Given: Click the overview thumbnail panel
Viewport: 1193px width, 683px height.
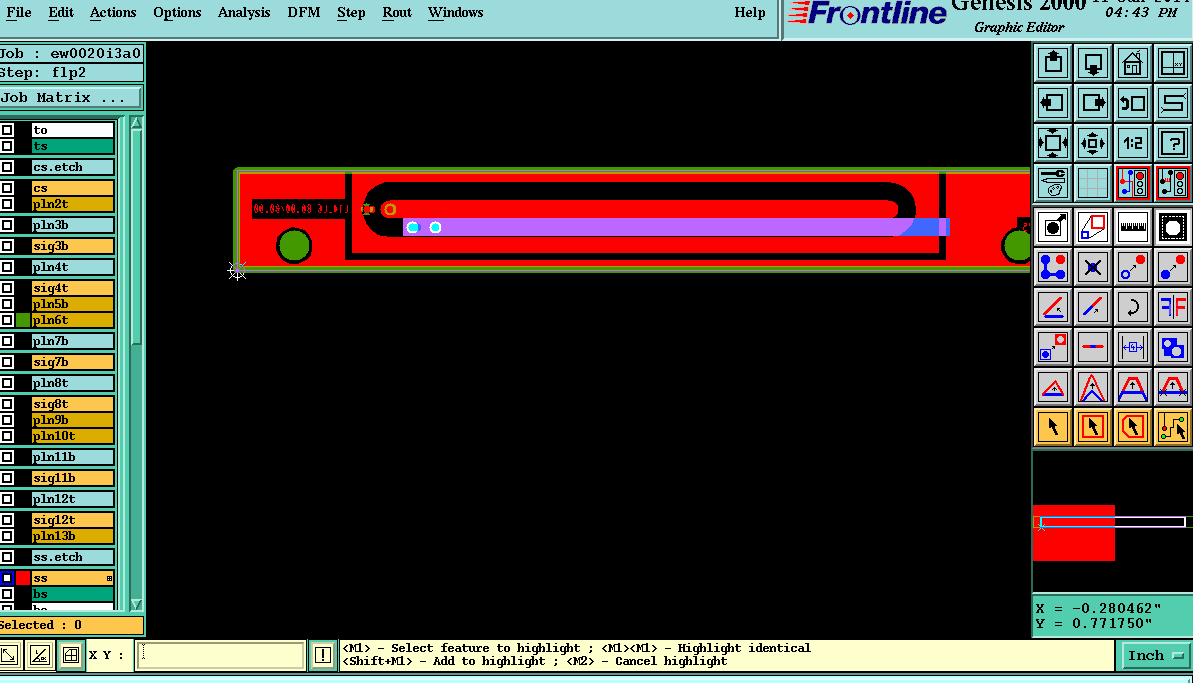Looking at the screenshot, I should click(1112, 522).
